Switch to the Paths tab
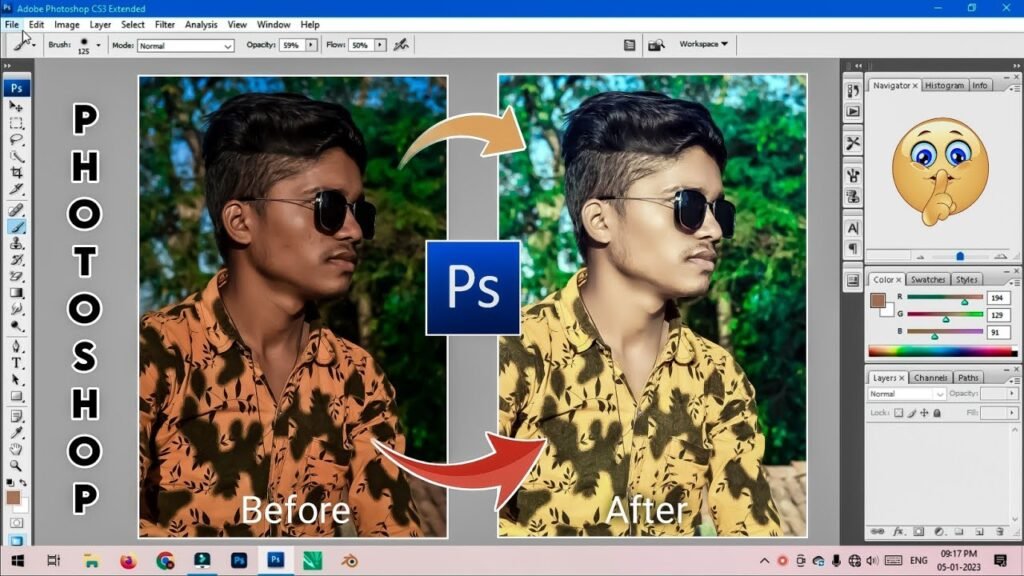The height and width of the screenshot is (576, 1024). [x=968, y=377]
